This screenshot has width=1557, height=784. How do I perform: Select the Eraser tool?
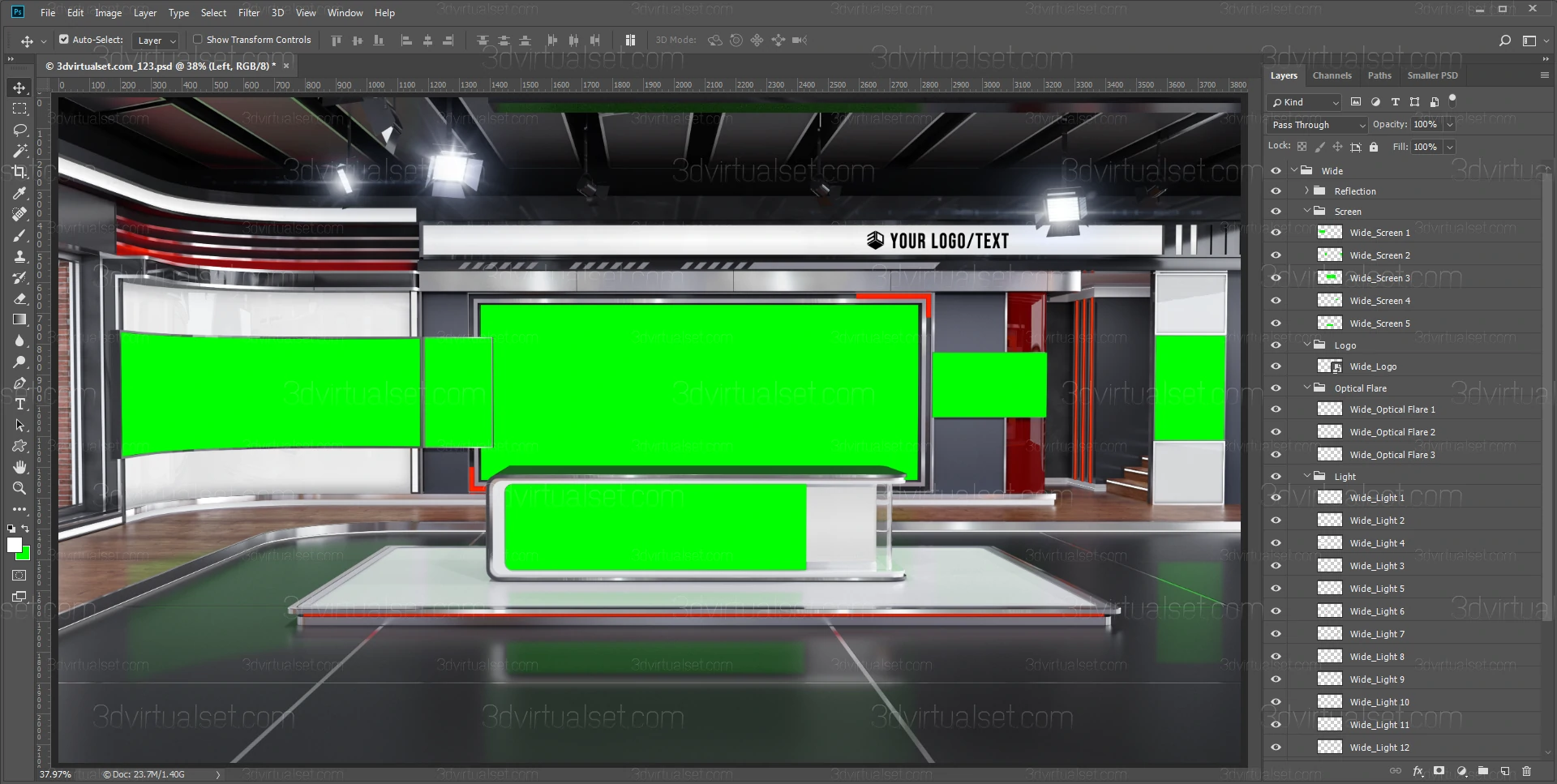19,298
